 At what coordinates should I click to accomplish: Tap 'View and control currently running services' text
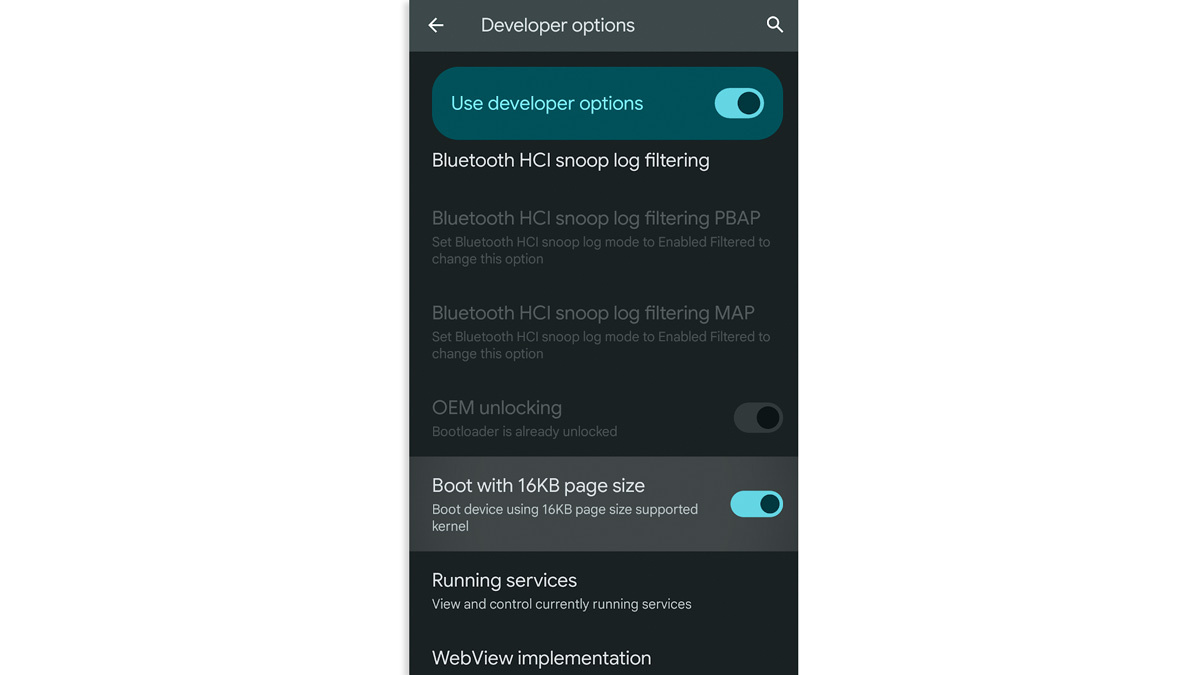pyautogui.click(x=561, y=604)
